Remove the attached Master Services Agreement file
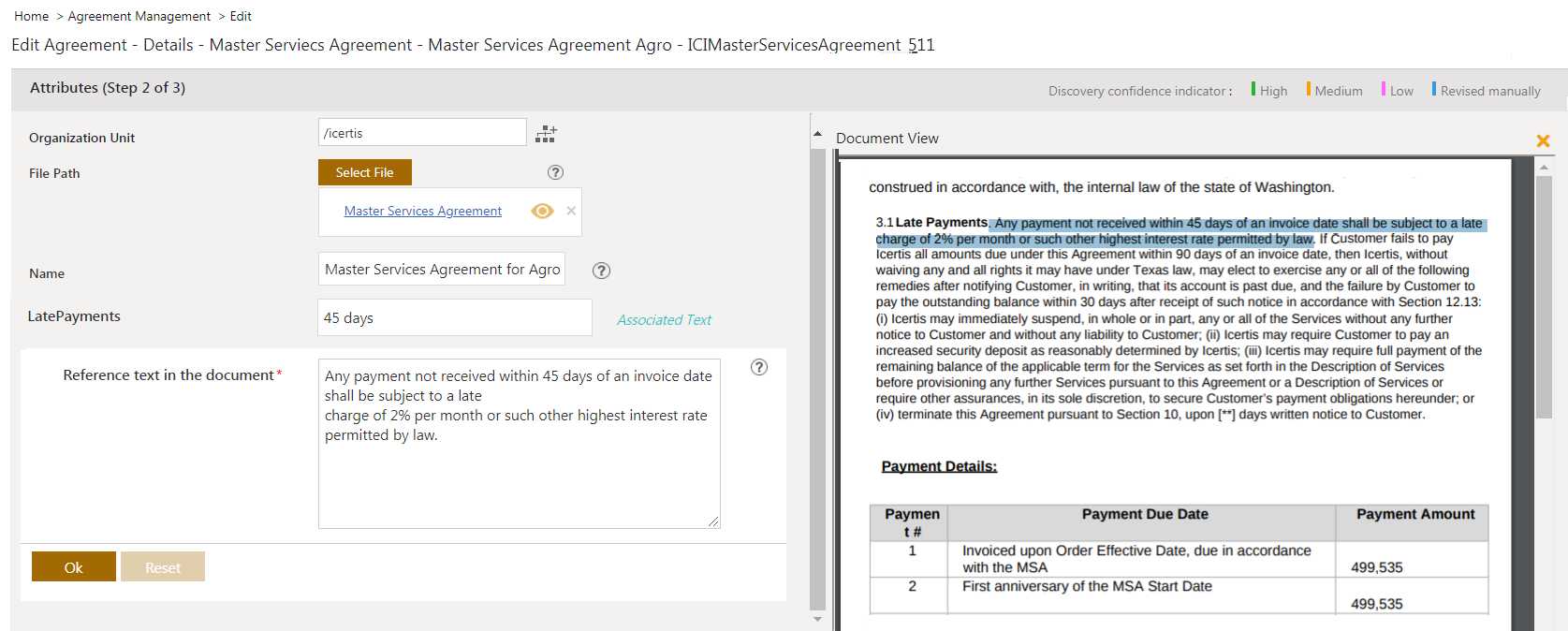This screenshot has height=631, width=1568. (571, 211)
